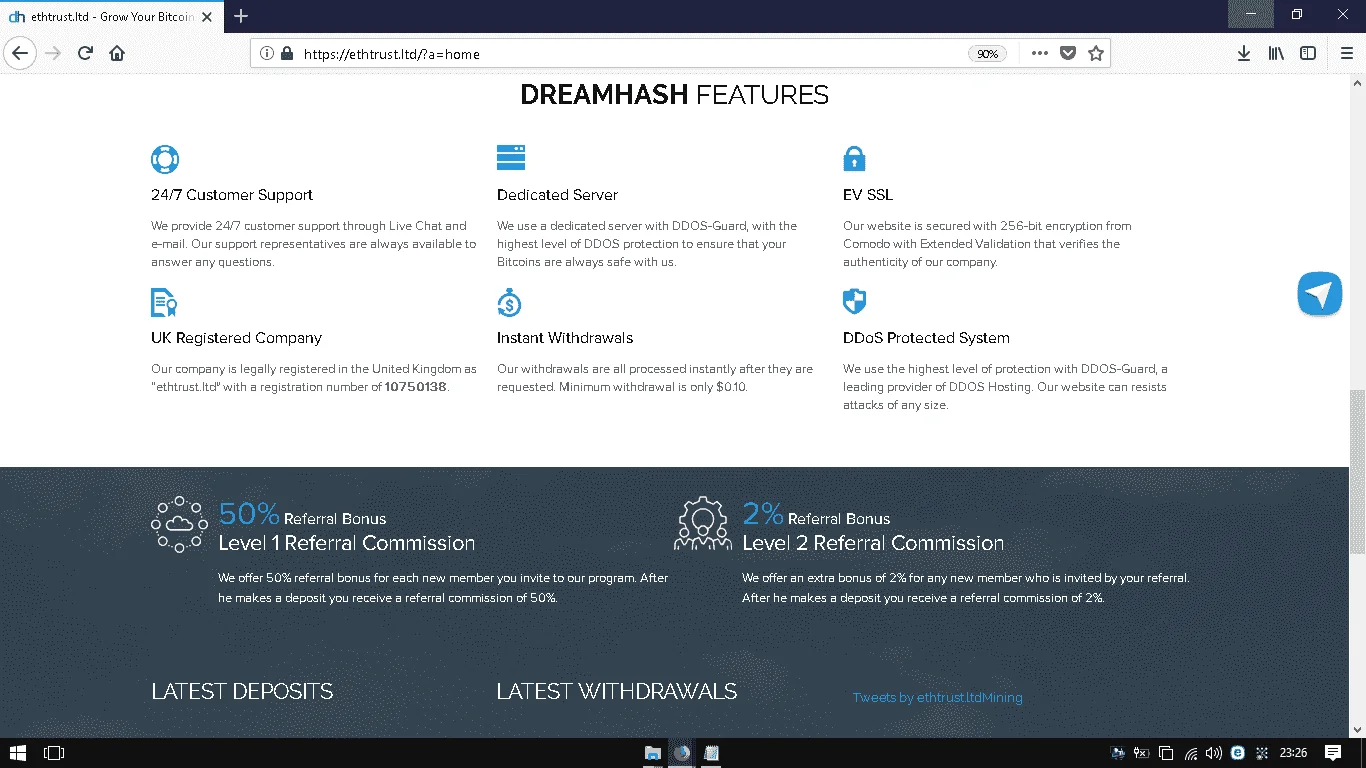Toggle the sidebars view
The width and height of the screenshot is (1366, 768).
[x=1308, y=53]
